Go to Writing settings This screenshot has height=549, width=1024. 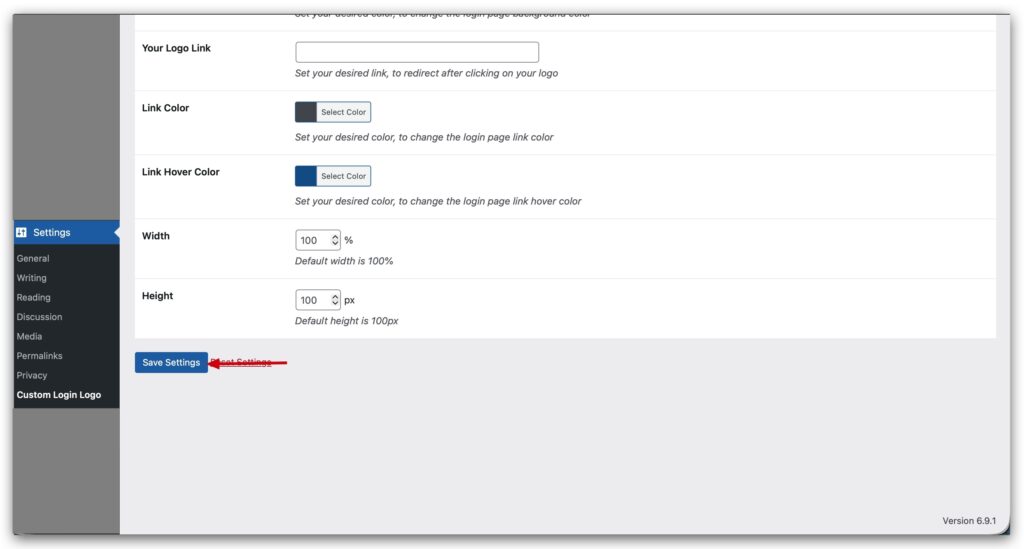[32, 278]
